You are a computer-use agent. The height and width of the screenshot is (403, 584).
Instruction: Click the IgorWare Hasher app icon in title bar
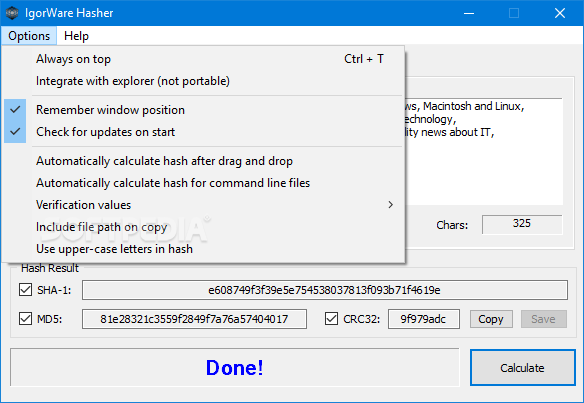click(x=12, y=13)
